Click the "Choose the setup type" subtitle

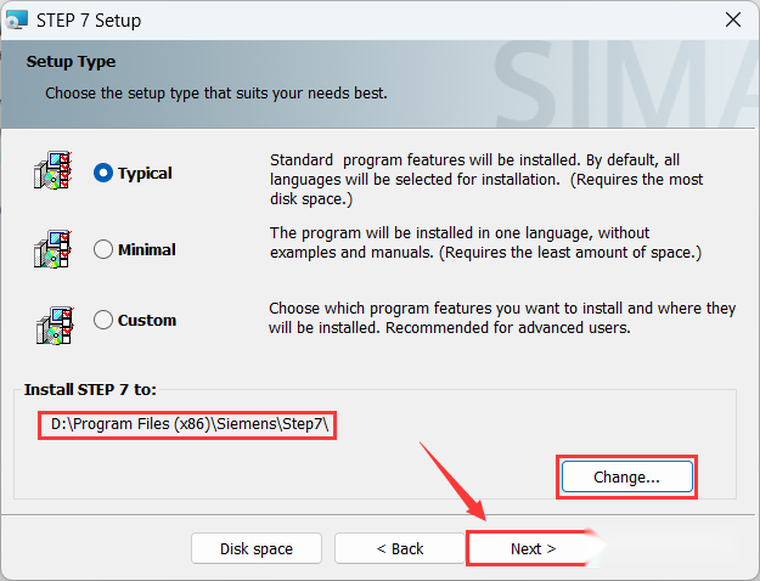216,93
